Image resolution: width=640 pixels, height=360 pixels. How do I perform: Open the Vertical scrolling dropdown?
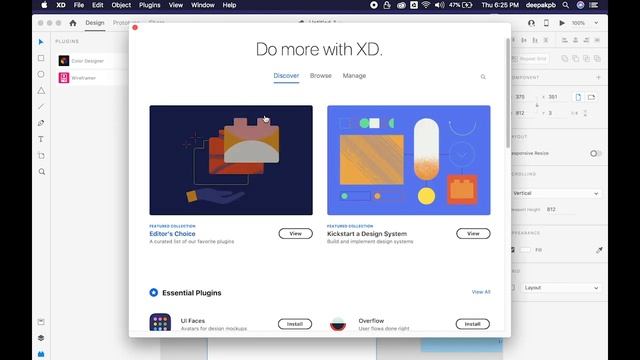[x=556, y=193]
